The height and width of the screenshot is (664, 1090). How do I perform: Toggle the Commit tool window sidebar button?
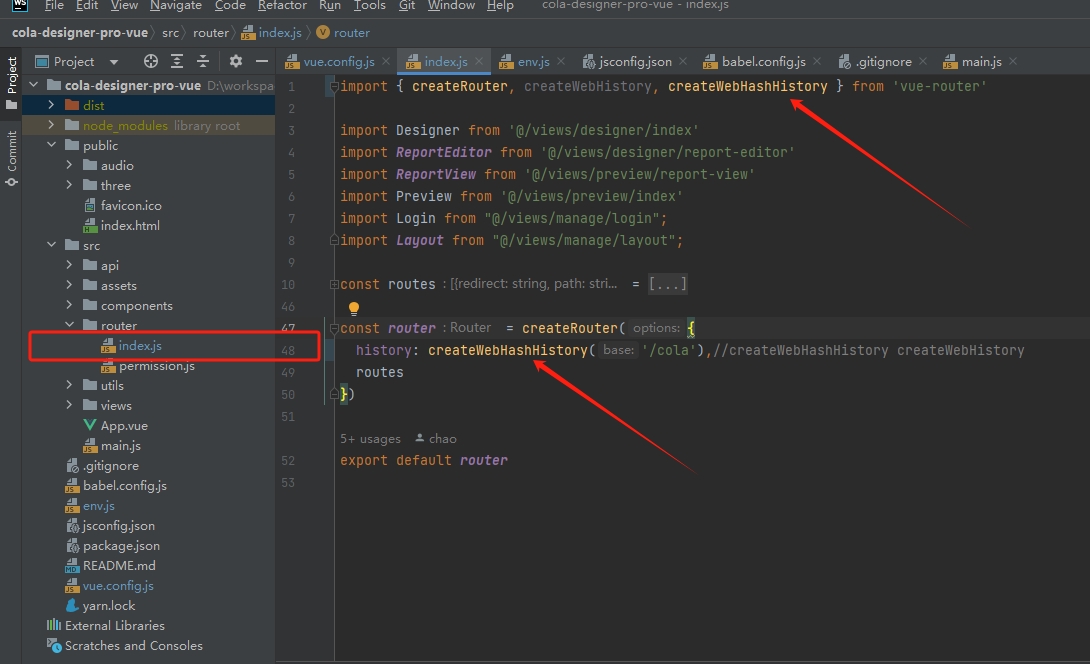coord(12,152)
